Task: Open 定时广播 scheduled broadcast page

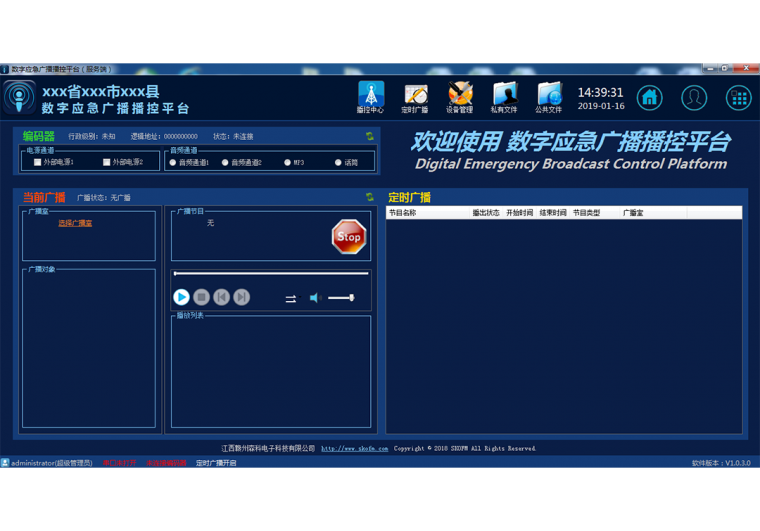Action: click(x=415, y=96)
